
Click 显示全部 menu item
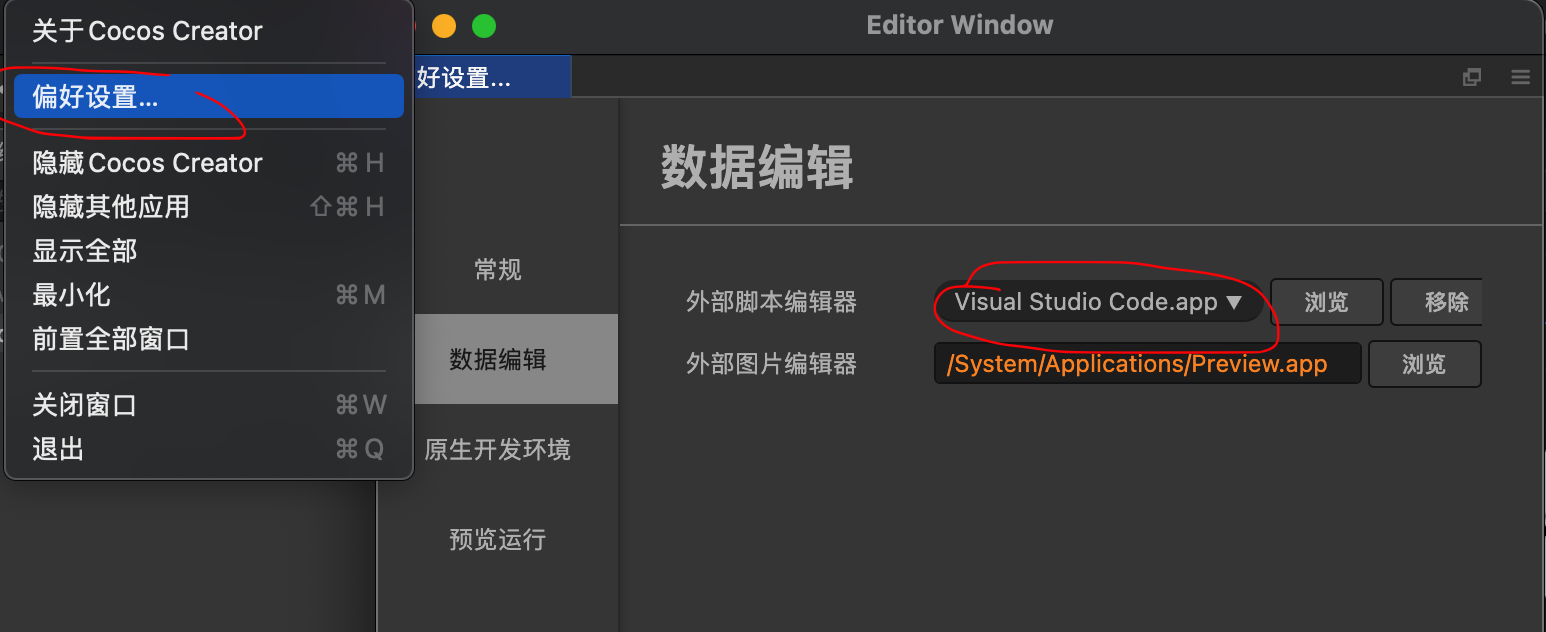click(x=85, y=251)
